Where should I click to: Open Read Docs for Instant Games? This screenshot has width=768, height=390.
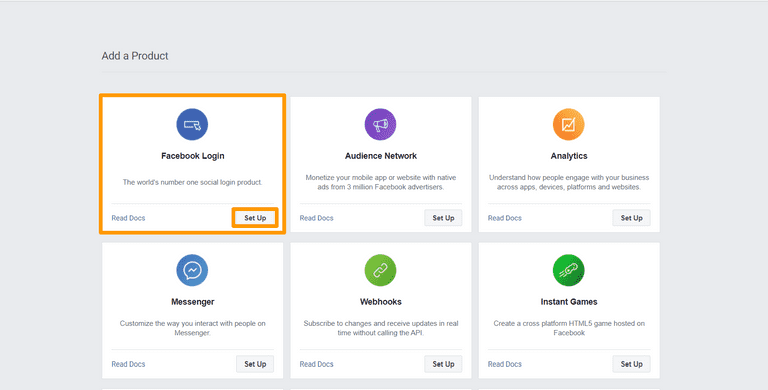click(x=504, y=364)
